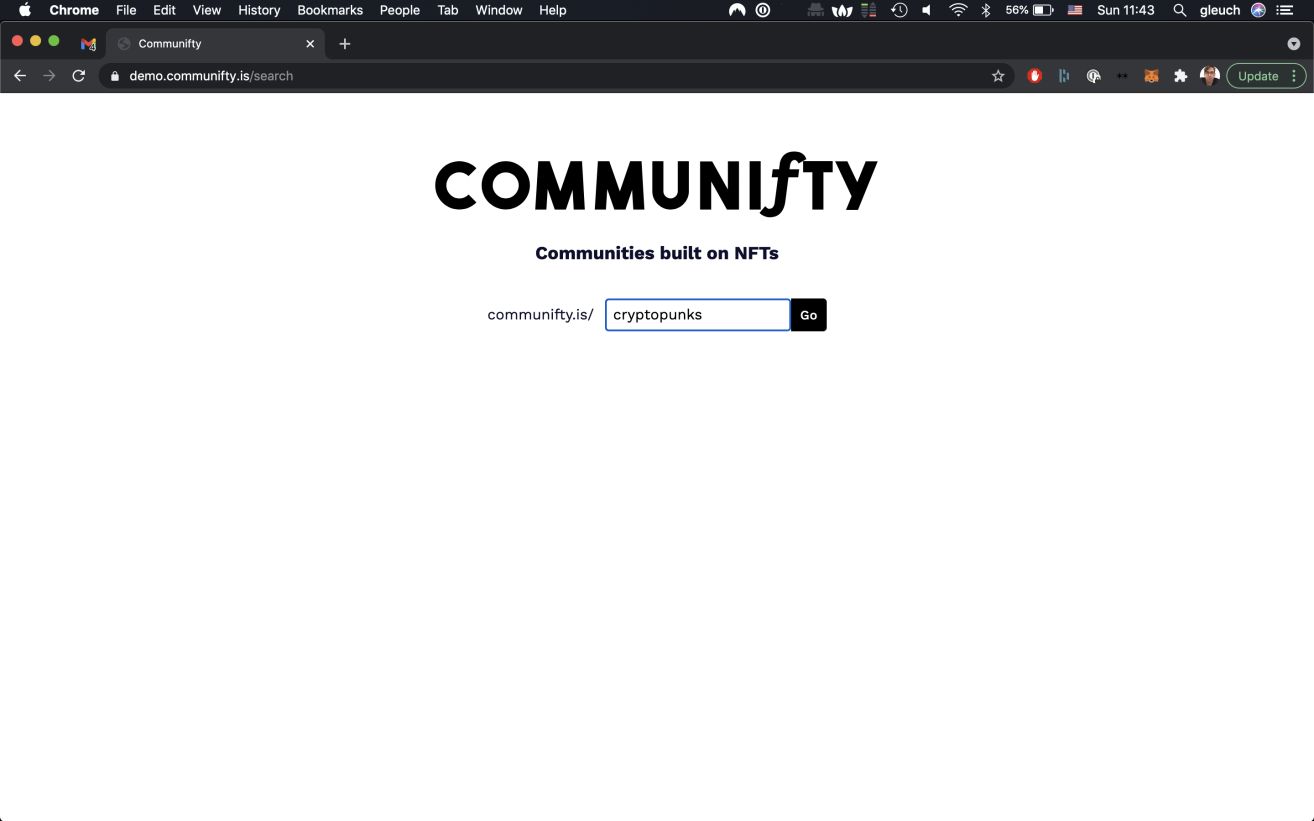Click the battery 56% indicator
This screenshot has width=1314, height=821.
[1029, 10]
